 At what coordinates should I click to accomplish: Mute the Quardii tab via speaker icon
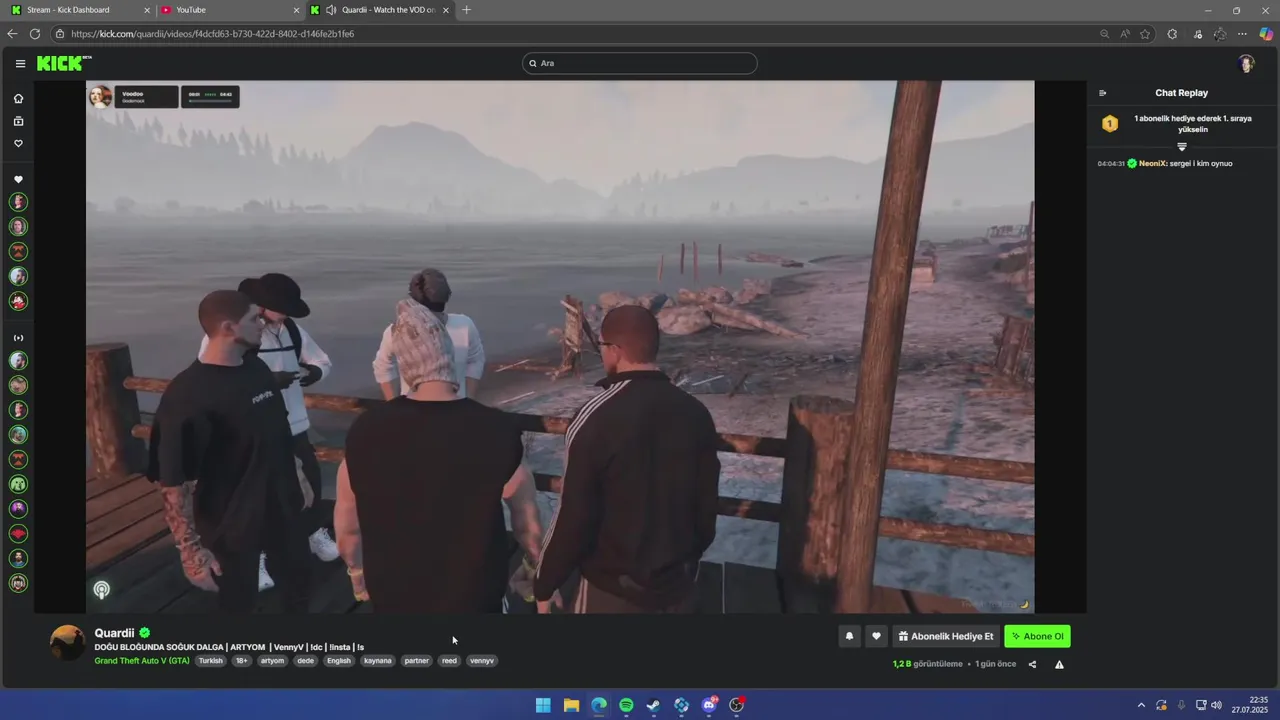click(x=331, y=10)
